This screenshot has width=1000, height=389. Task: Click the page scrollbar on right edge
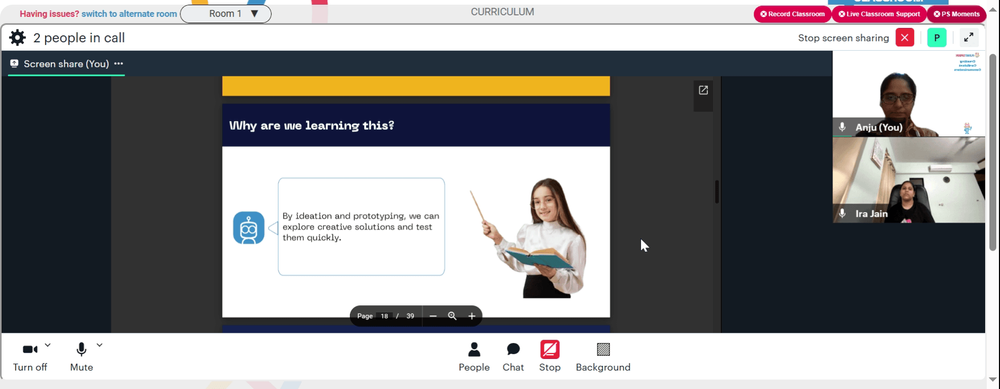(x=992, y=153)
